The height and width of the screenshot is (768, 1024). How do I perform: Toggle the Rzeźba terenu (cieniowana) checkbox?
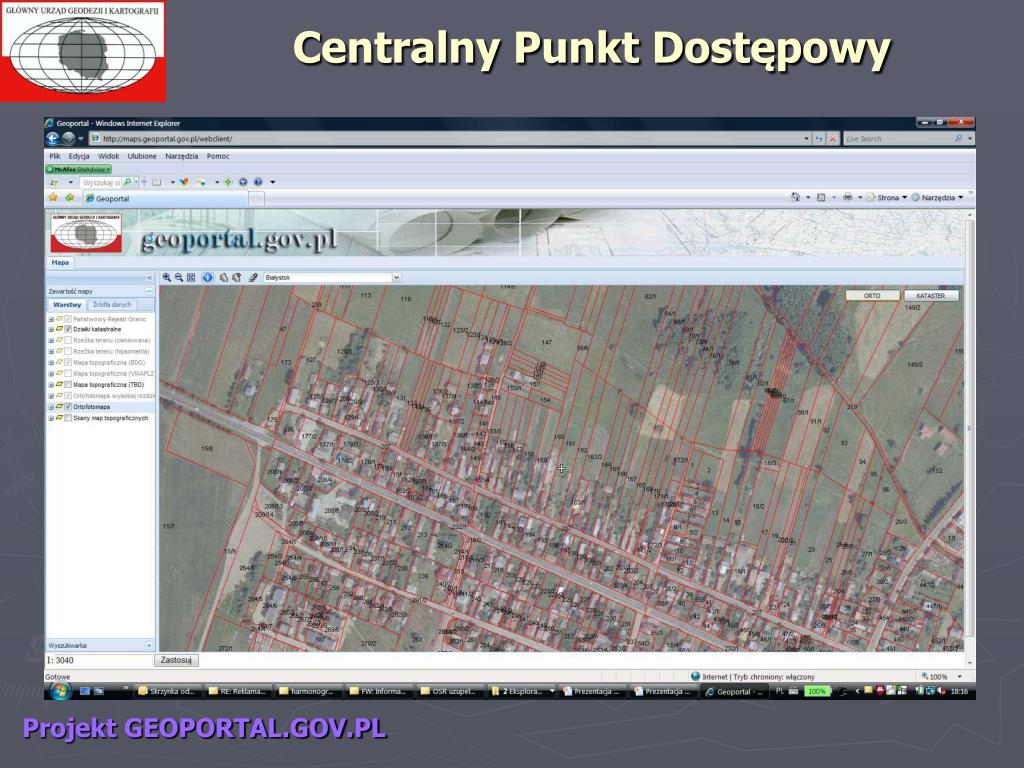pos(68,340)
